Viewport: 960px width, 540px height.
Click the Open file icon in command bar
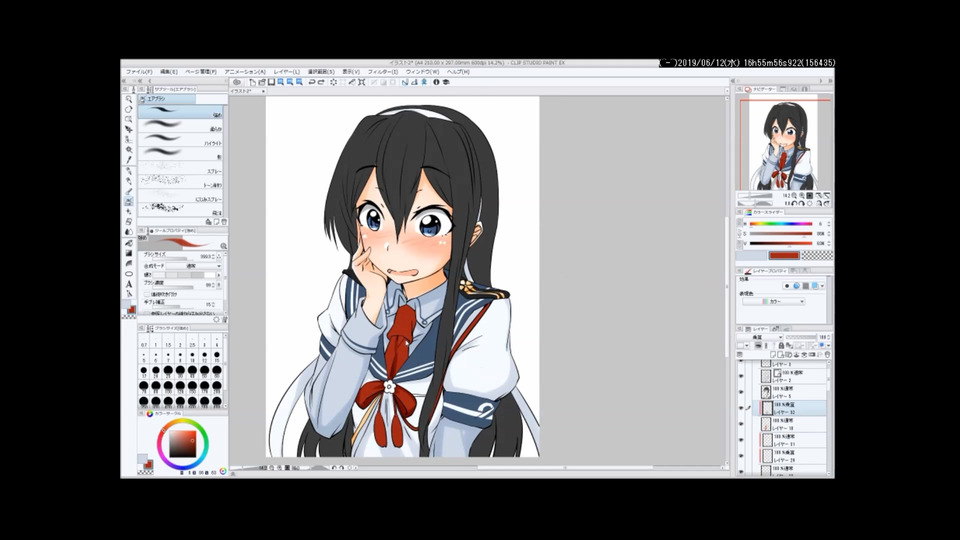click(x=261, y=82)
